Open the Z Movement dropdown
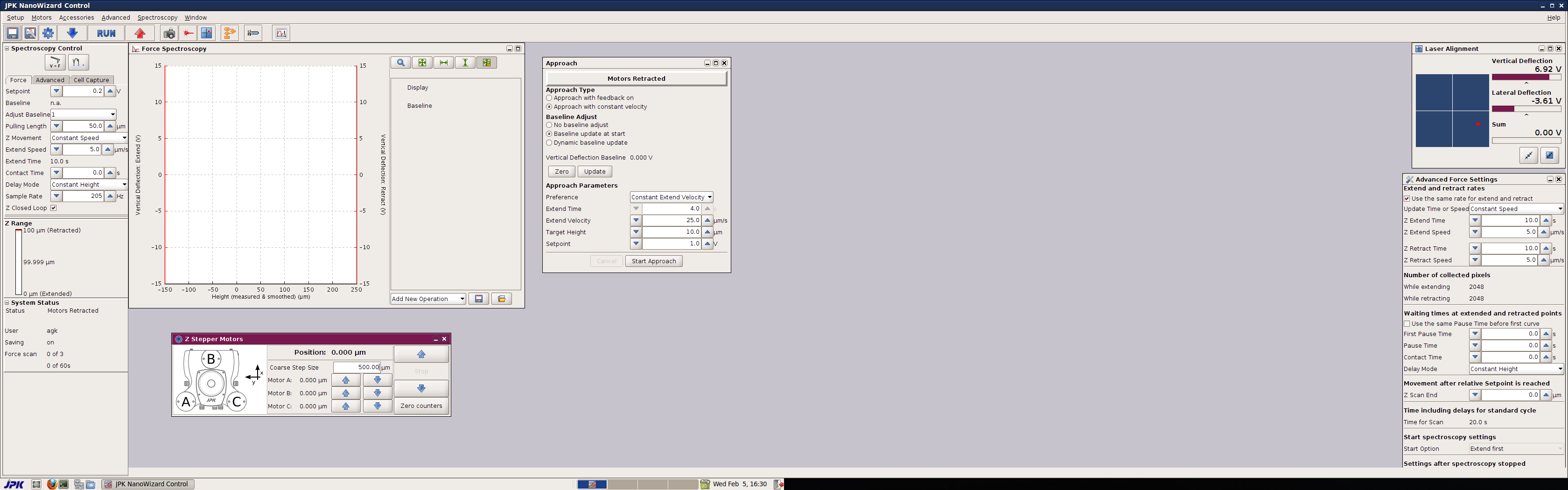Image resolution: width=1568 pixels, height=490 pixels. click(89, 138)
